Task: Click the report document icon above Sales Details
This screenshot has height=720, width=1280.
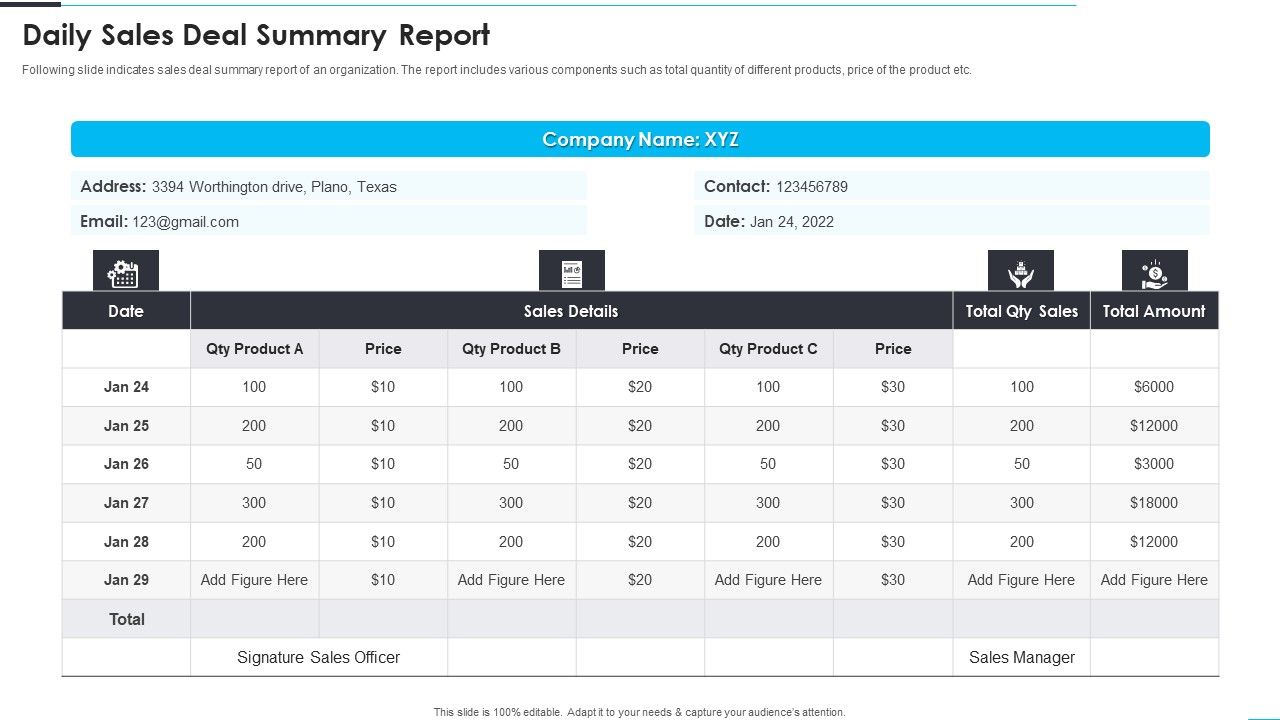Action: pos(572,270)
